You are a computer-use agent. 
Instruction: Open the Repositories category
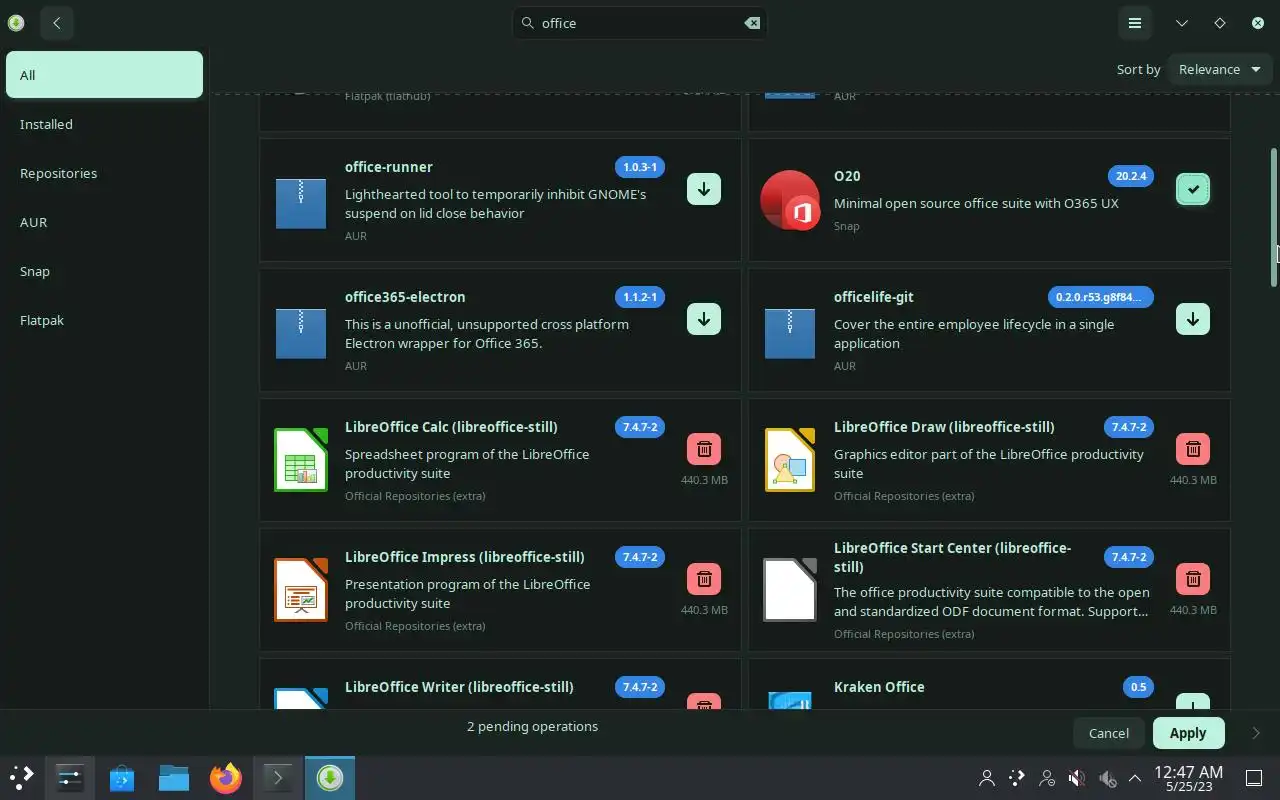click(x=104, y=173)
